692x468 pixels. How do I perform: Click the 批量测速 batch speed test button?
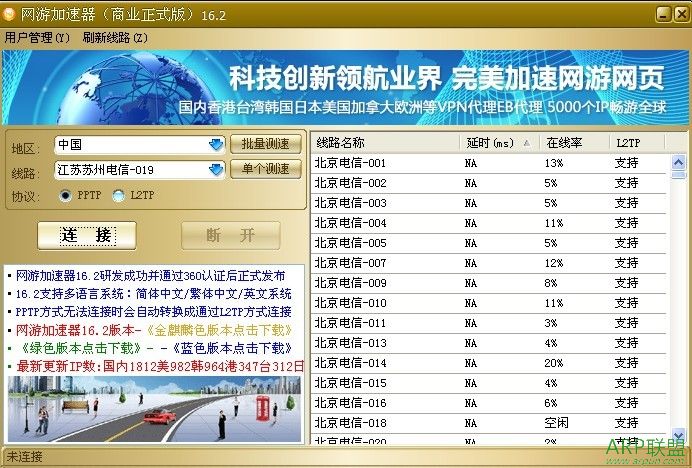pyautogui.click(x=266, y=144)
